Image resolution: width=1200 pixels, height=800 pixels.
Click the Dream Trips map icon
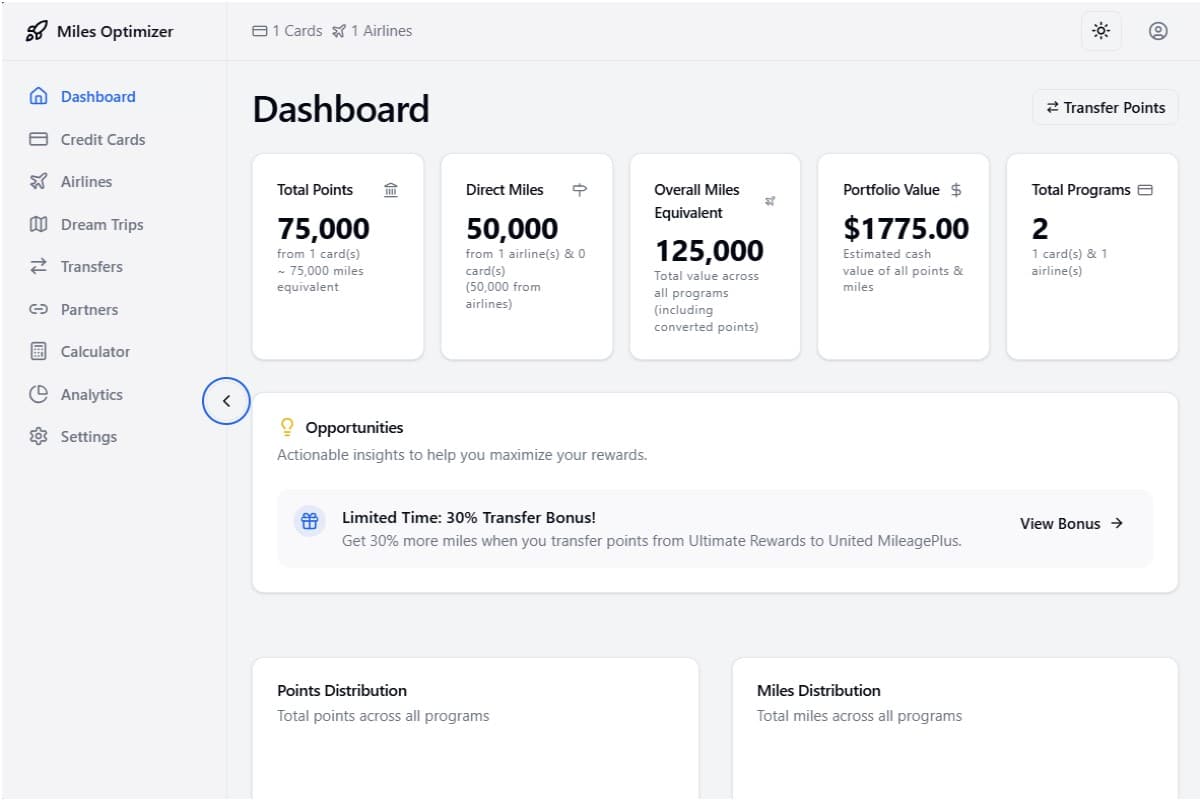coord(39,224)
